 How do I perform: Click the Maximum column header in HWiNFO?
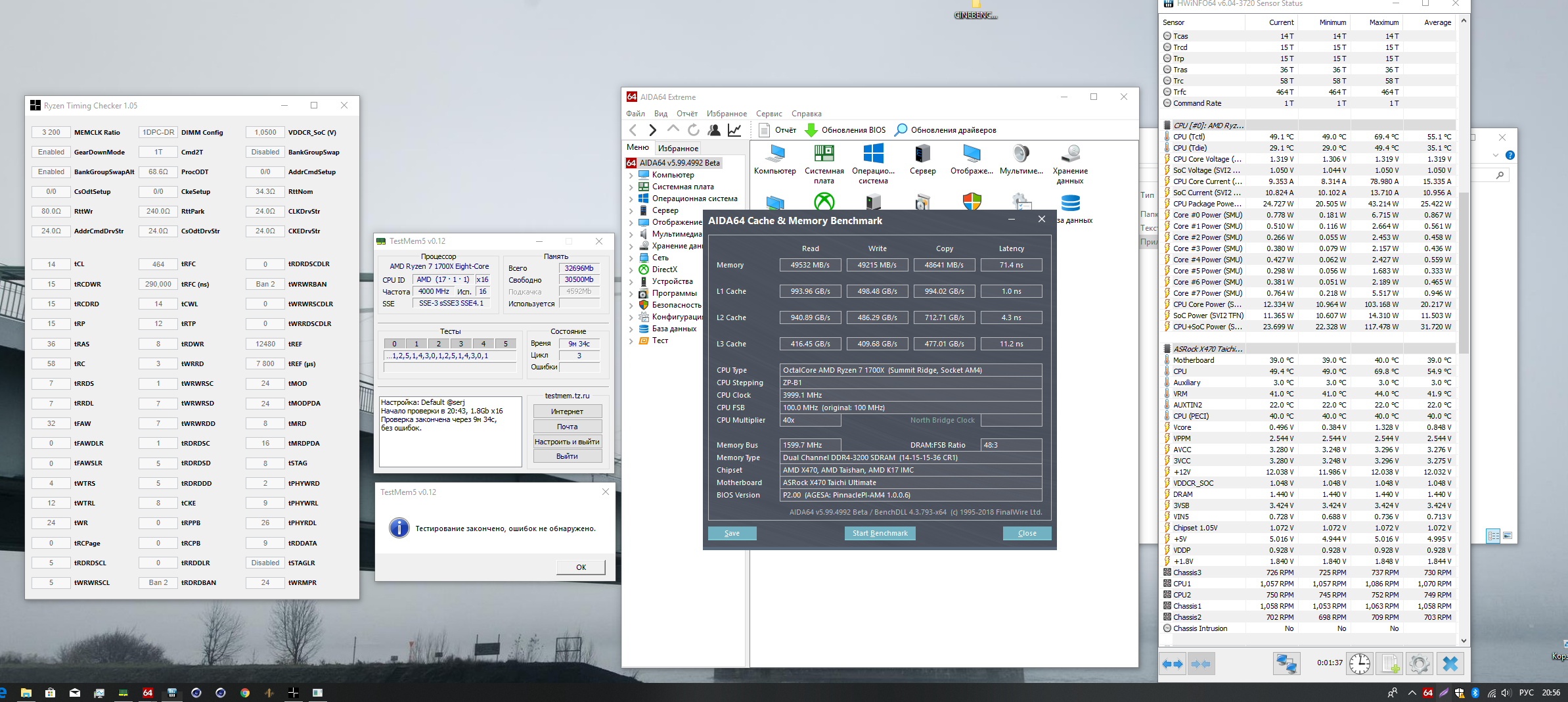click(1377, 22)
